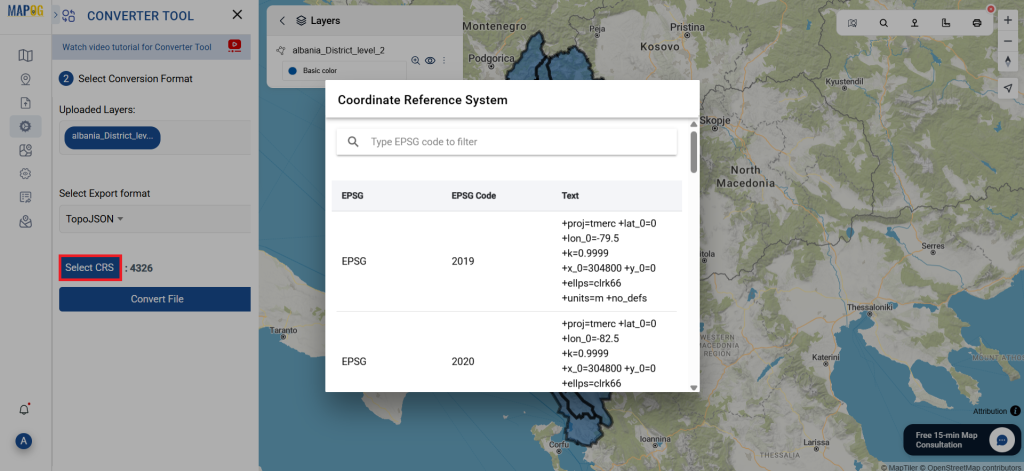
Task: Click the Convert File button
Action: [x=155, y=299]
